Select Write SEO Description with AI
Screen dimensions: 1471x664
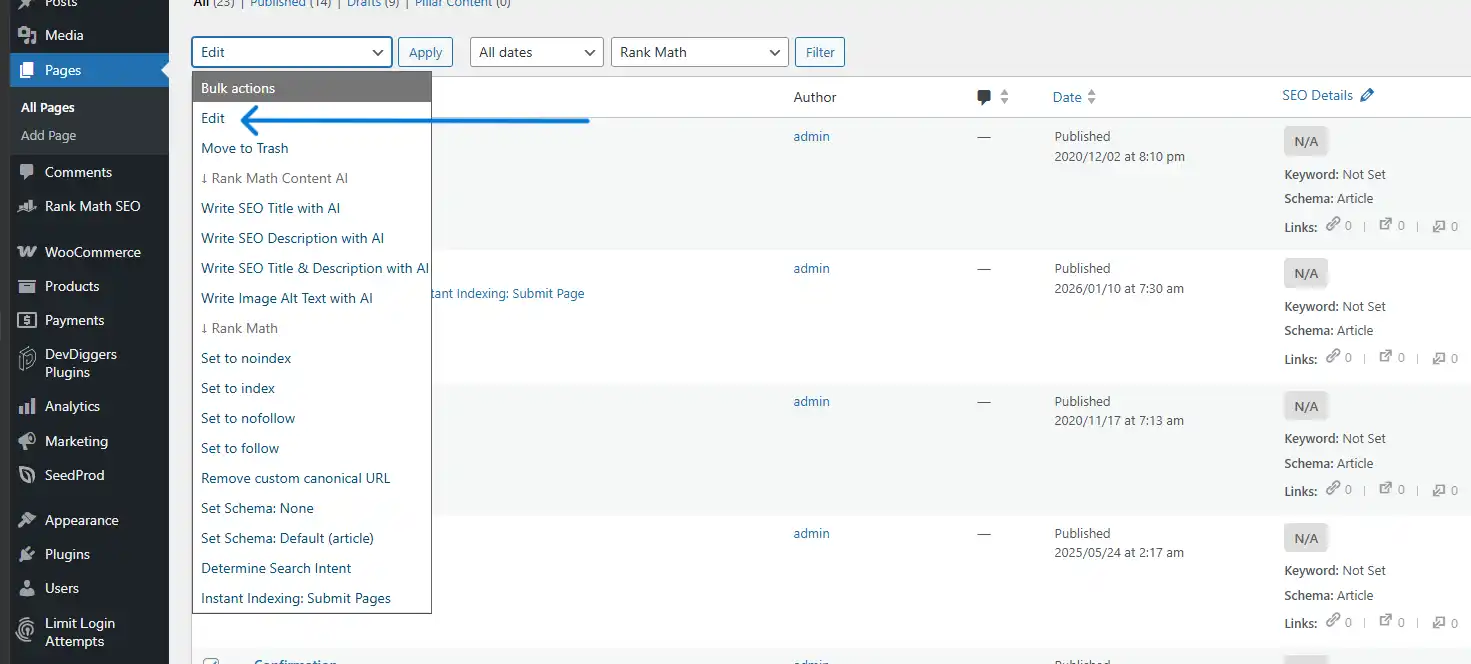coord(312,238)
